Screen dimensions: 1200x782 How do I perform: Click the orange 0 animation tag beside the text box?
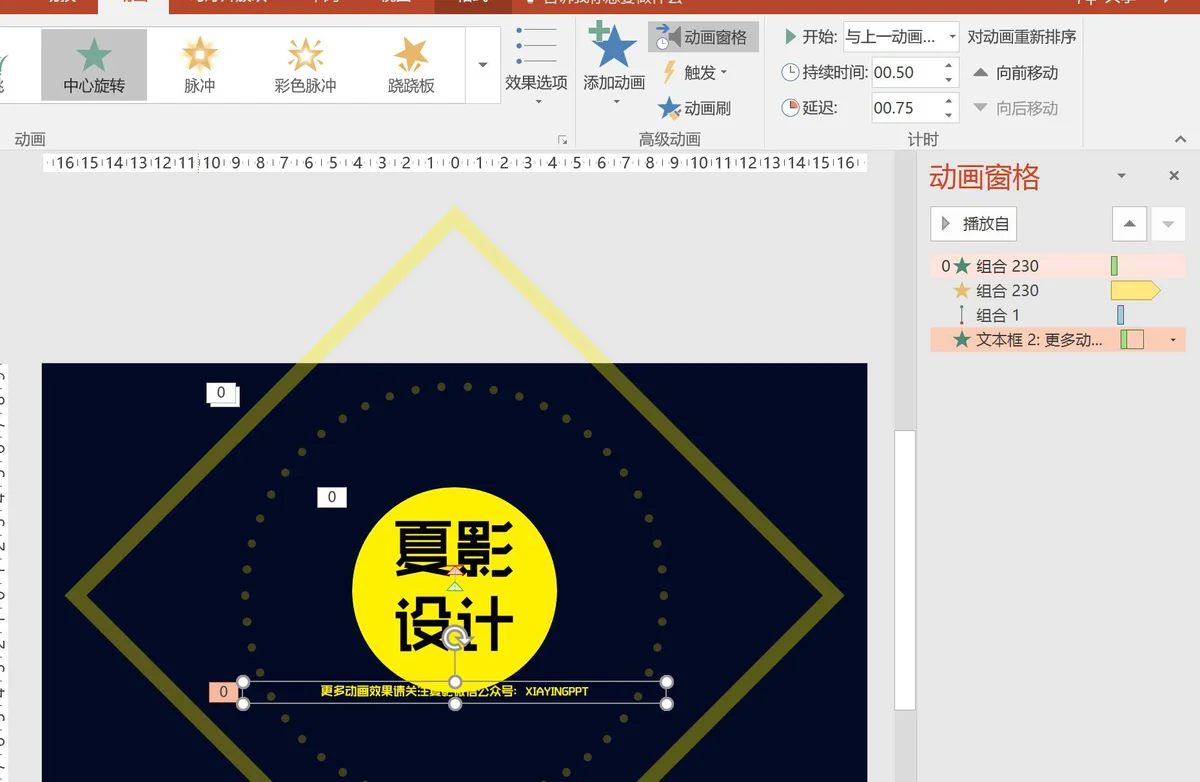pyautogui.click(x=223, y=692)
